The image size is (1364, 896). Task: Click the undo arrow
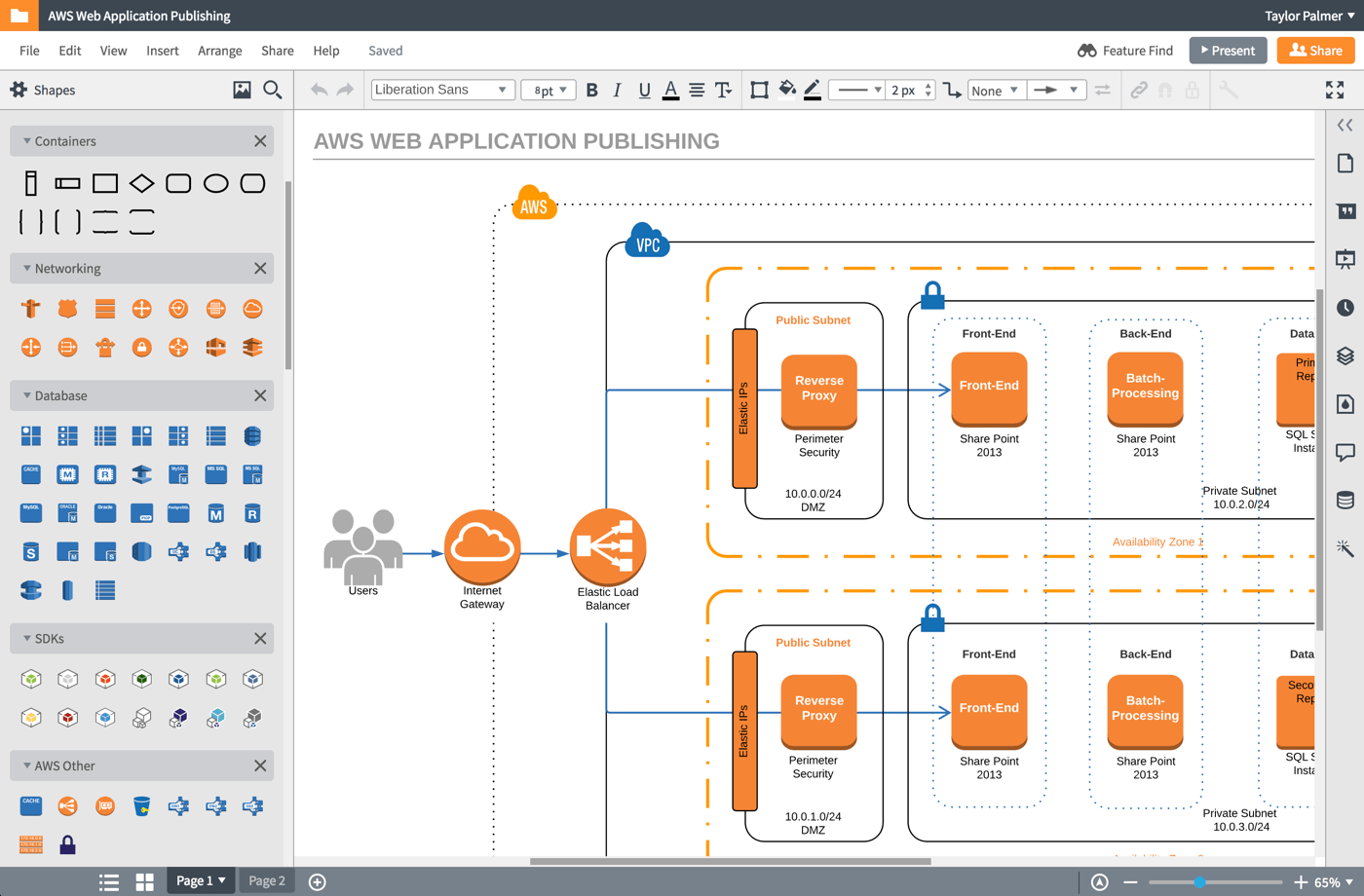tap(319, 90)
